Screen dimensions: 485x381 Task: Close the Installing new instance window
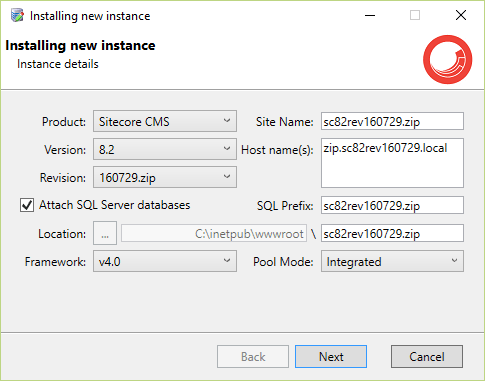point(461,15)
